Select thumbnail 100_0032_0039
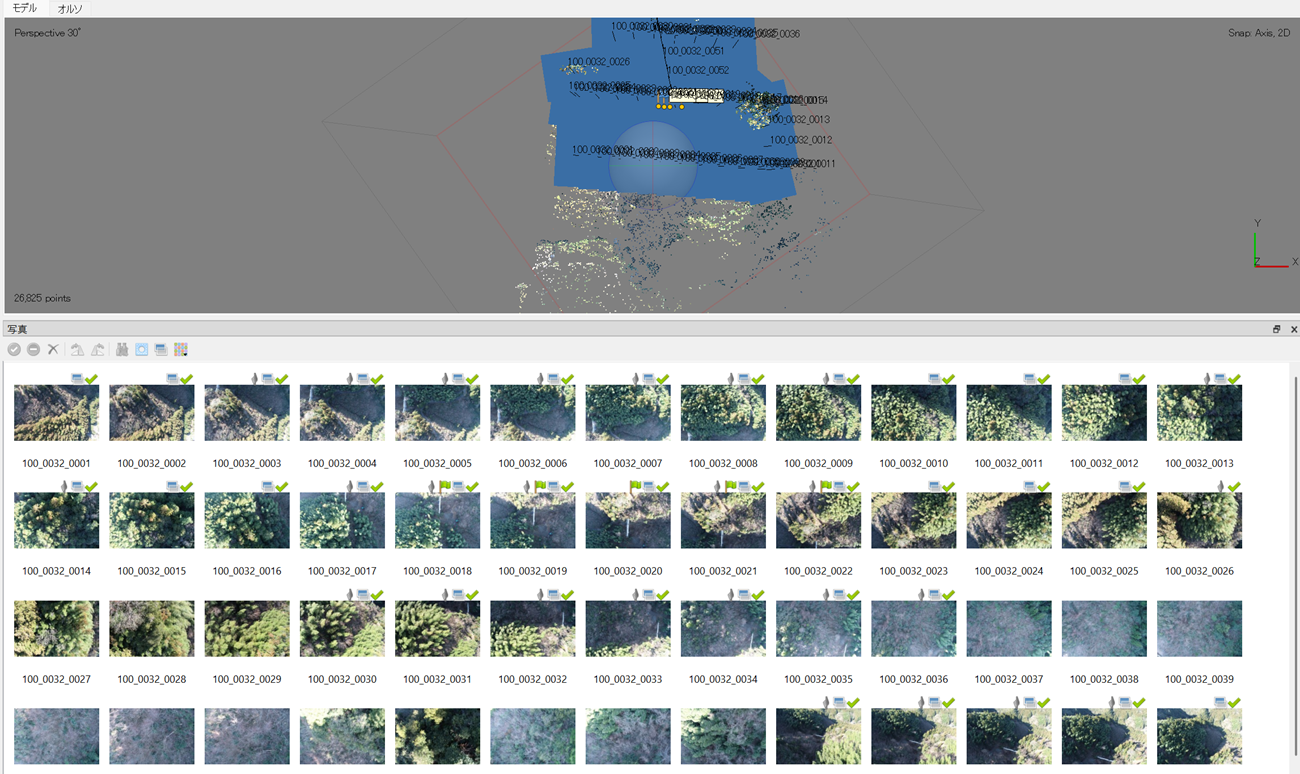 coord(1199,629)
